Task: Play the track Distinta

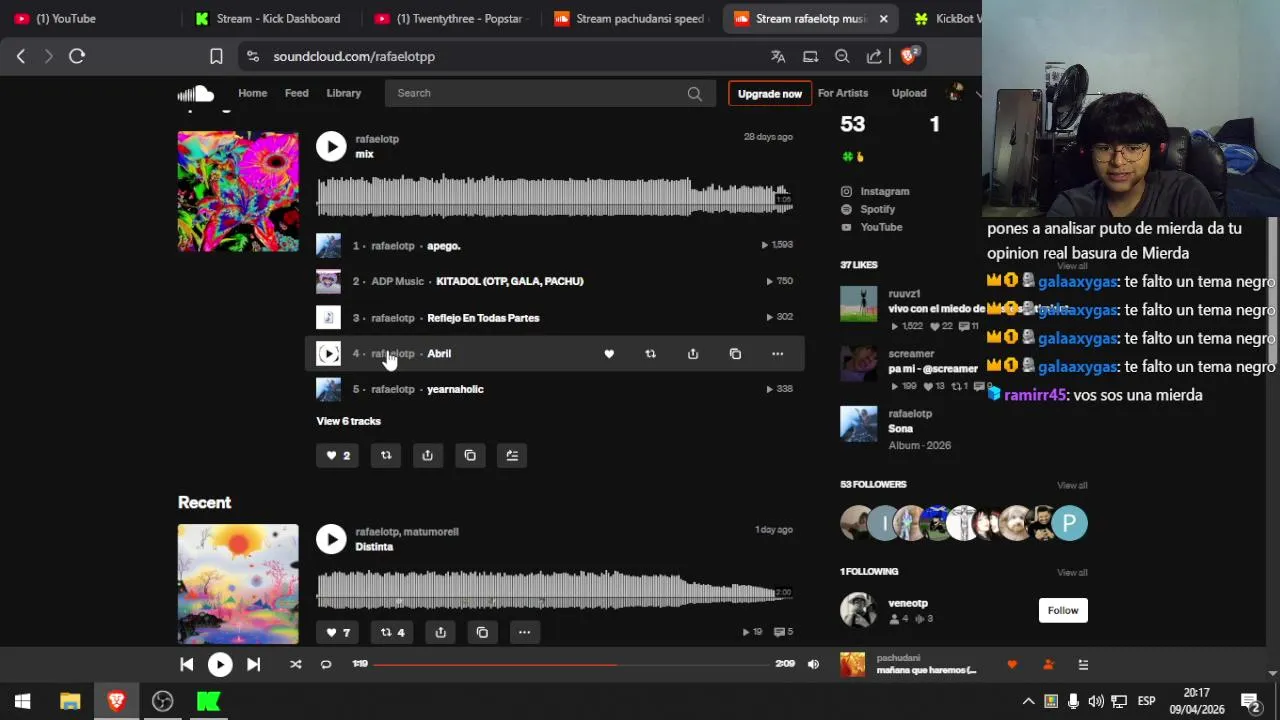Action: click(x=331, y=539)
